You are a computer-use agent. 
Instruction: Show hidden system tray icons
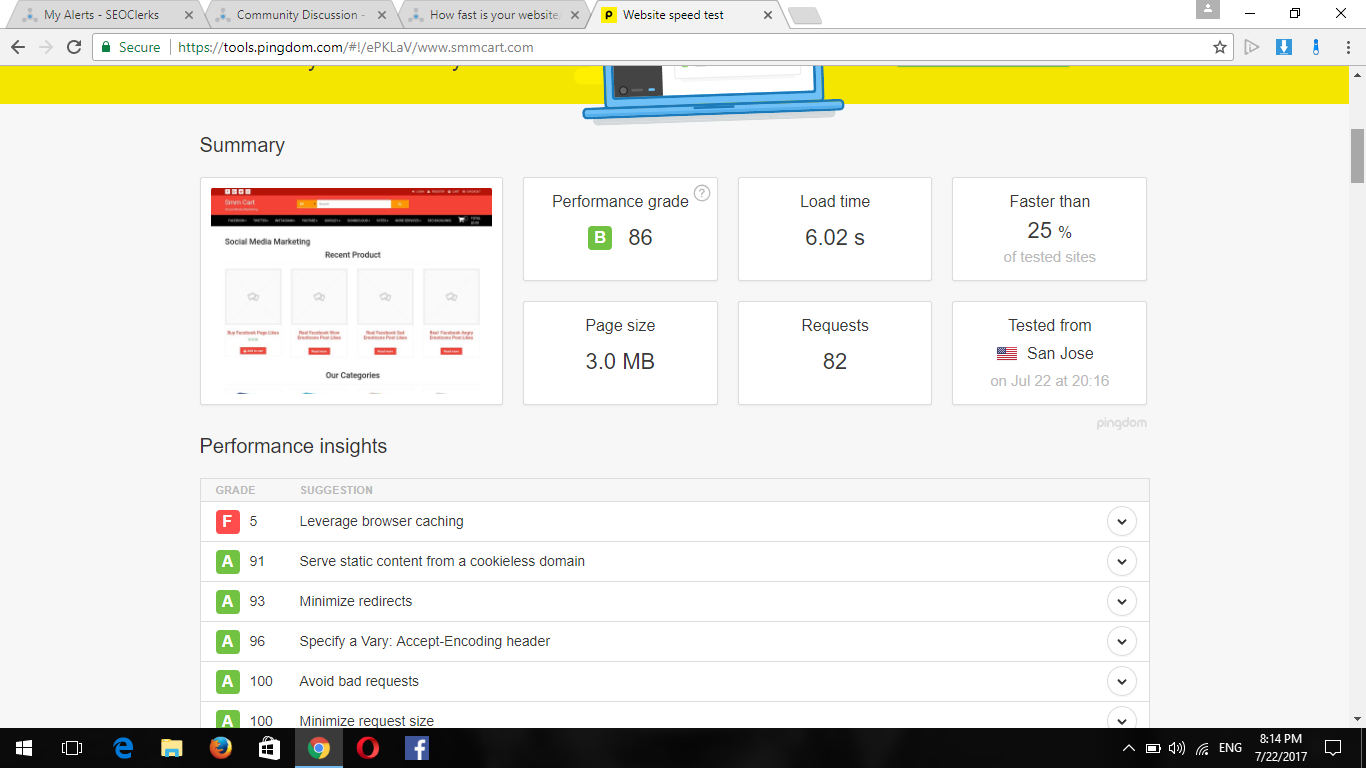click(1129, 748)
